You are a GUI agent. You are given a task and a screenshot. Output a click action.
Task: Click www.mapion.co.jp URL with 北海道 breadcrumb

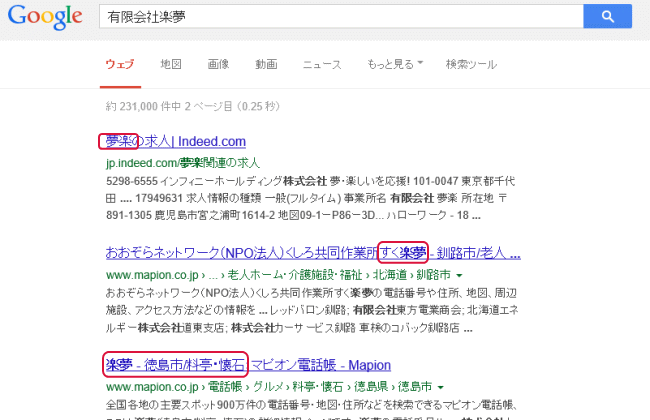point(278,275)
